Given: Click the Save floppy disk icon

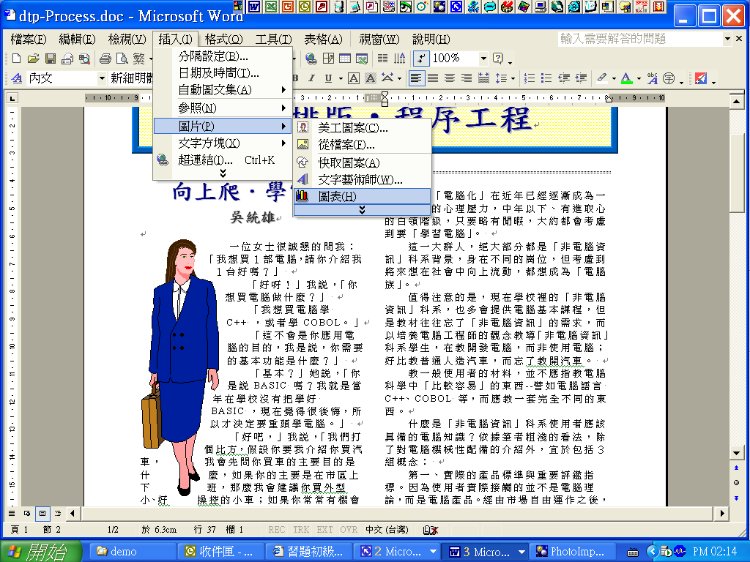Looking at the screenshot, I should (x=50, y=58).
